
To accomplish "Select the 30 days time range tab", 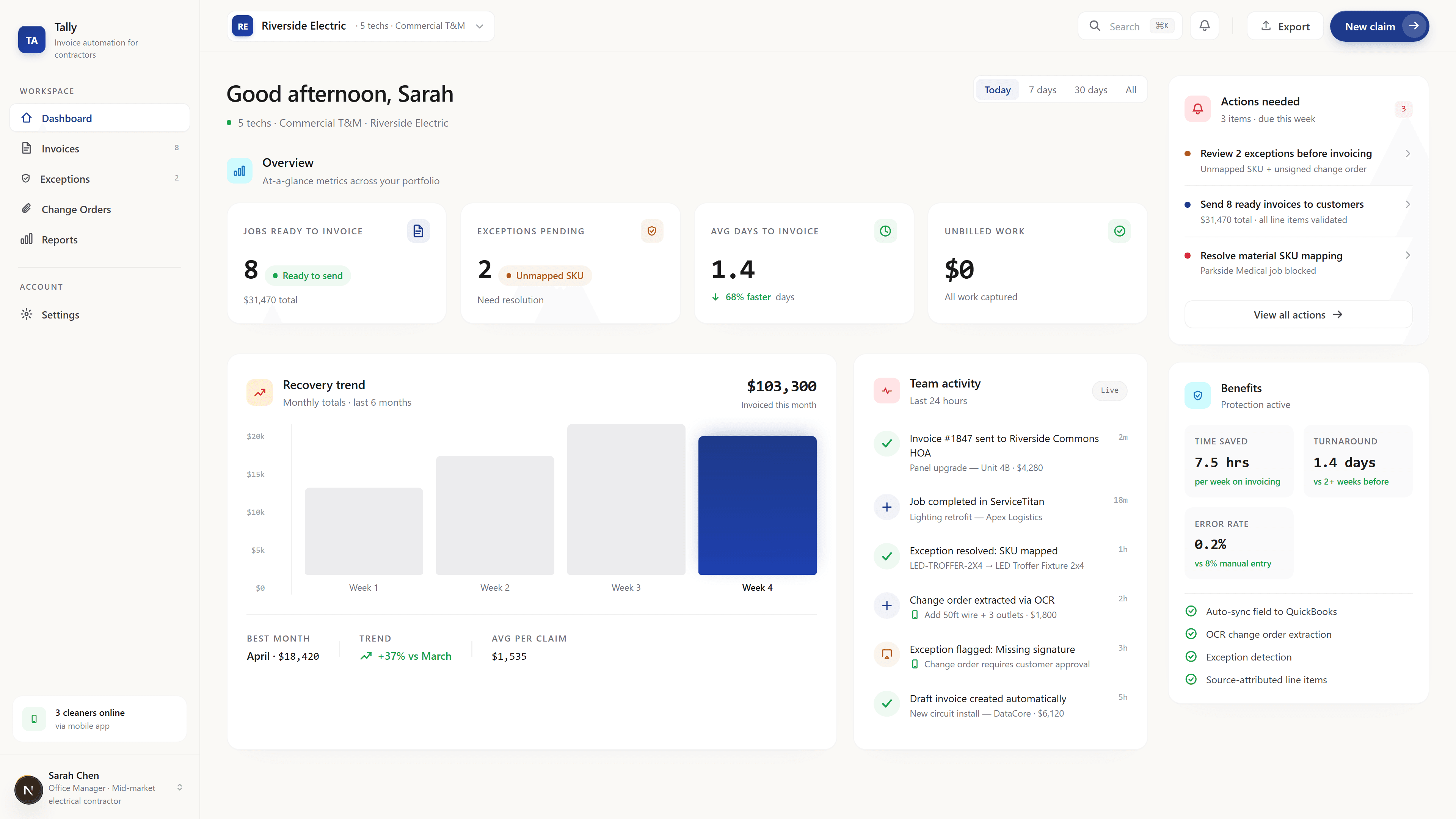I will click(x=1090, y=90).
